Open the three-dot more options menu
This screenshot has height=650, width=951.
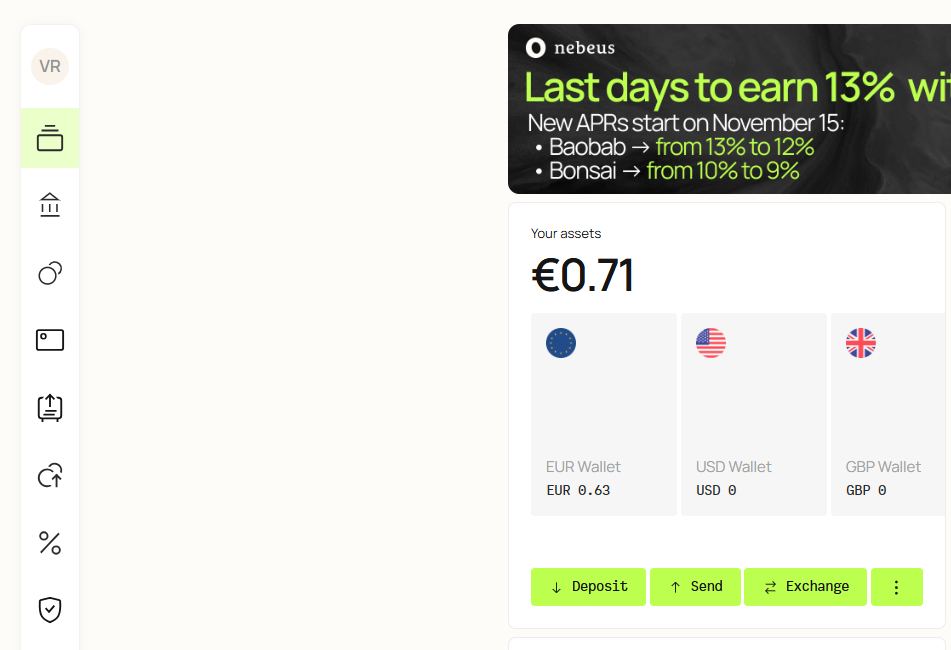(x=896, y=587)
